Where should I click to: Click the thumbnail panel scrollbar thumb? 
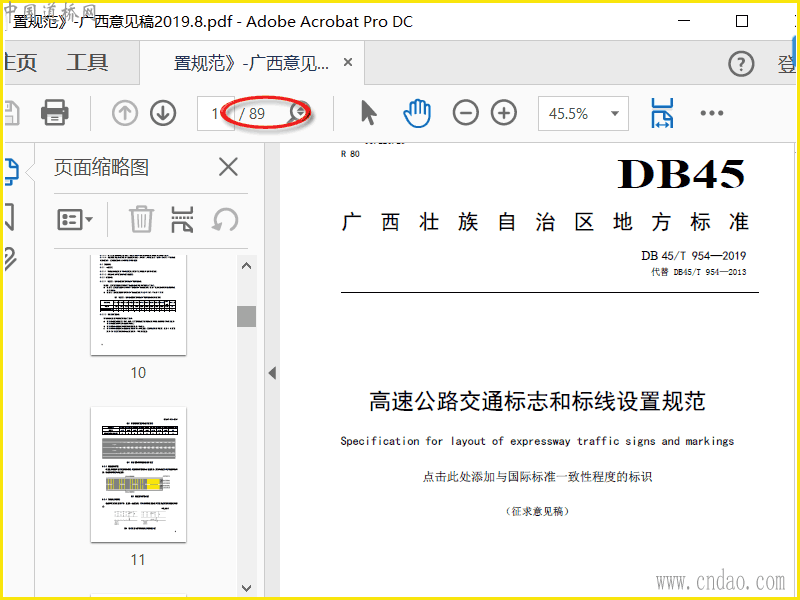click(246, 316)
